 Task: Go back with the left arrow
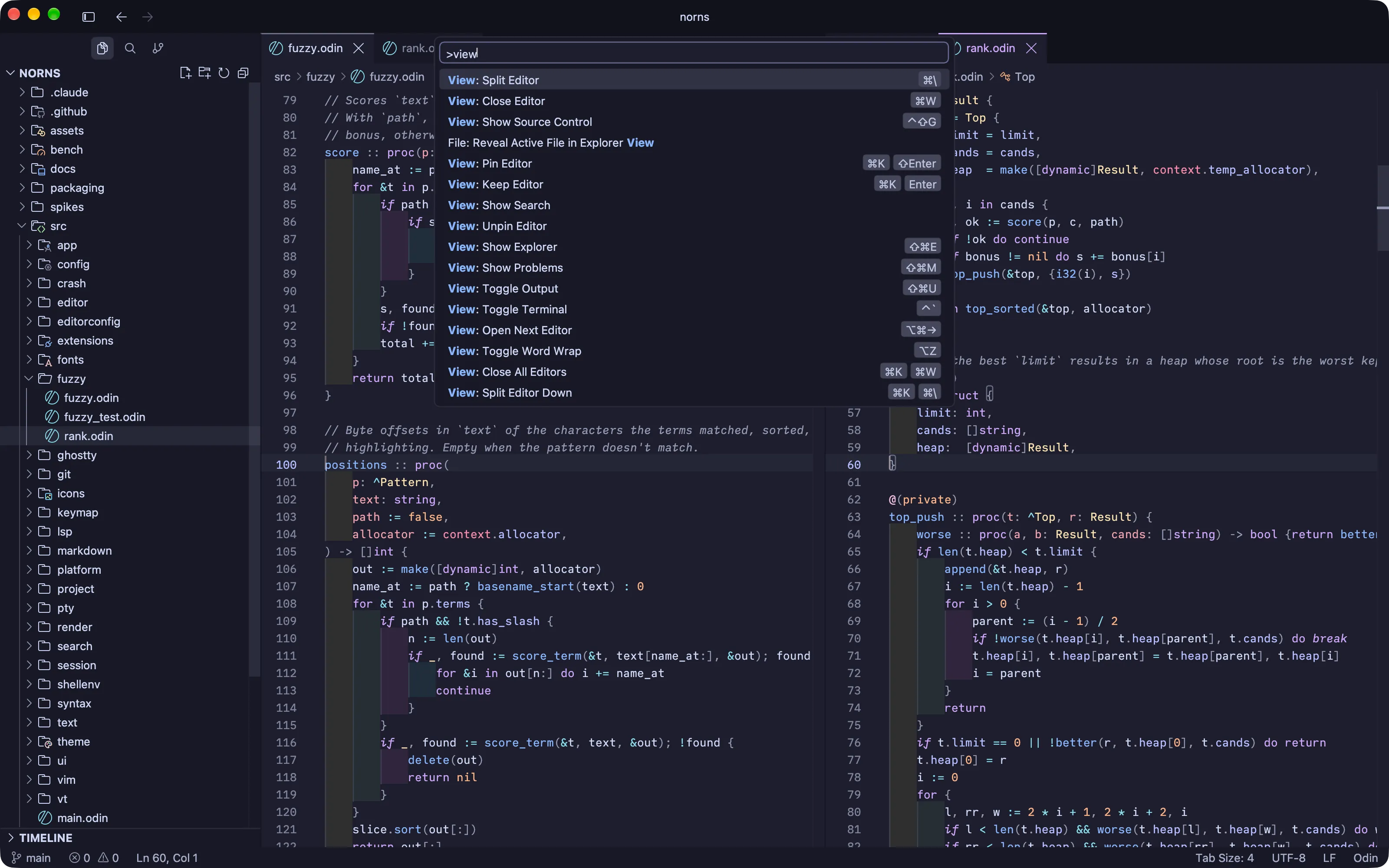tap(121, 16)
